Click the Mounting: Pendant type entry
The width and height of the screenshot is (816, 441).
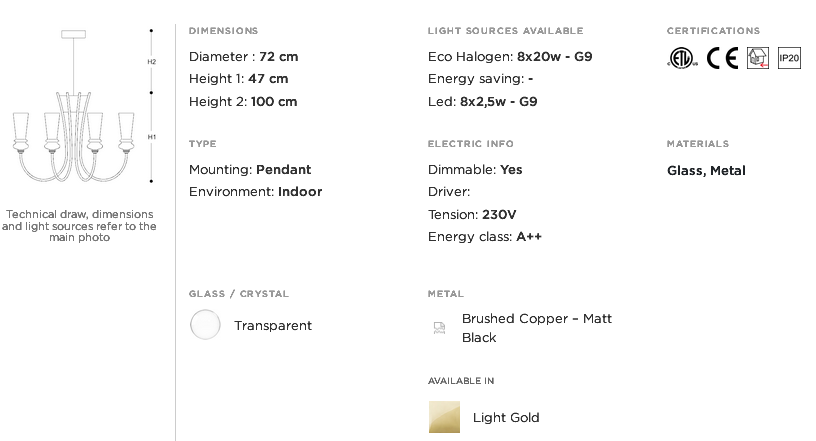tap(250, 170)
